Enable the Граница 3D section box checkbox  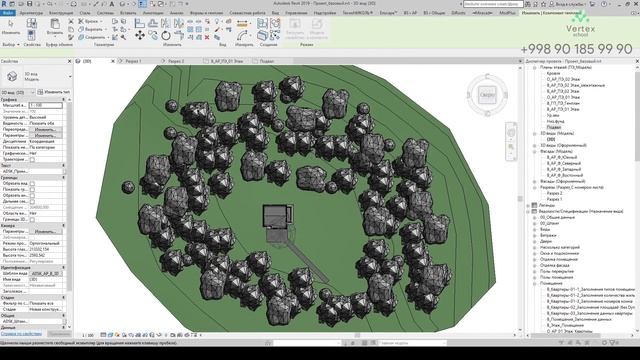[32, 220]
